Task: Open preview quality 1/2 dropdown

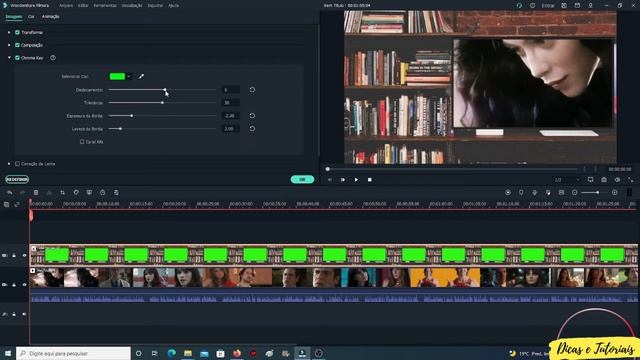Action: click(x=567, y=180)
